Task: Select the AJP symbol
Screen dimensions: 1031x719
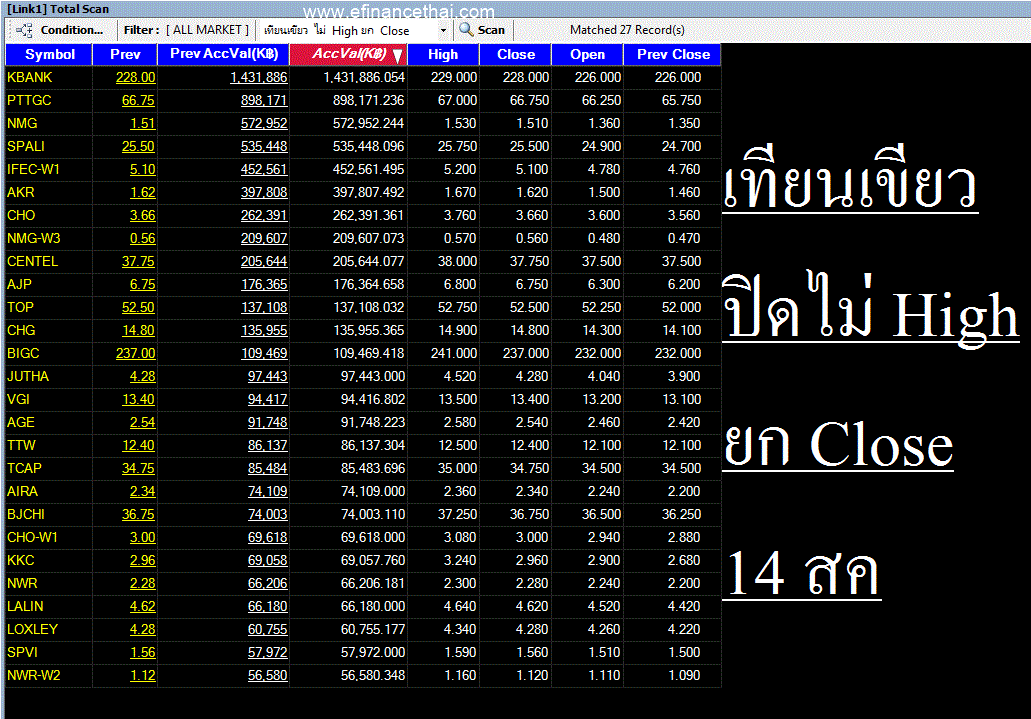Action: click(19, 285)
